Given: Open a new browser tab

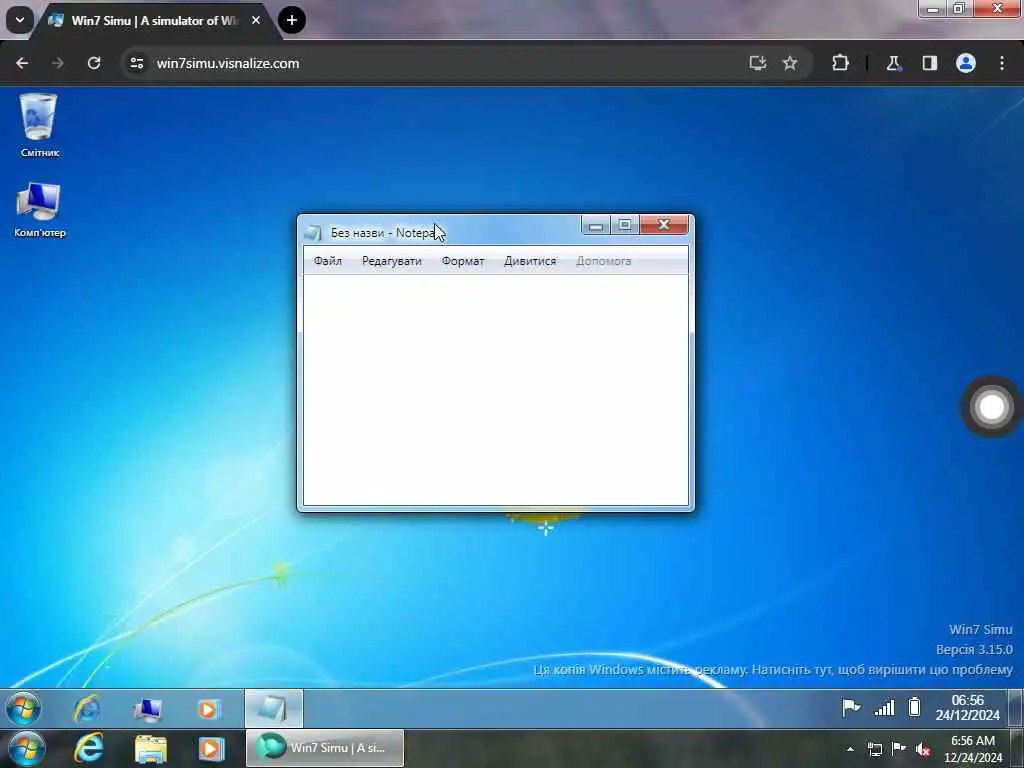Looking at the screenshot, I should tap(292, 20).
